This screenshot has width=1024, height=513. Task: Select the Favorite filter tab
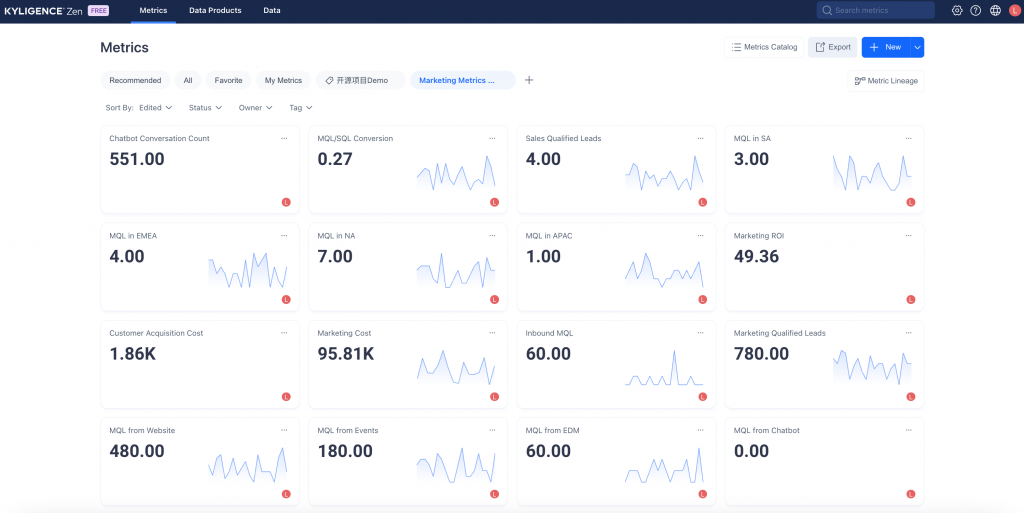click(x=228, y=80)
